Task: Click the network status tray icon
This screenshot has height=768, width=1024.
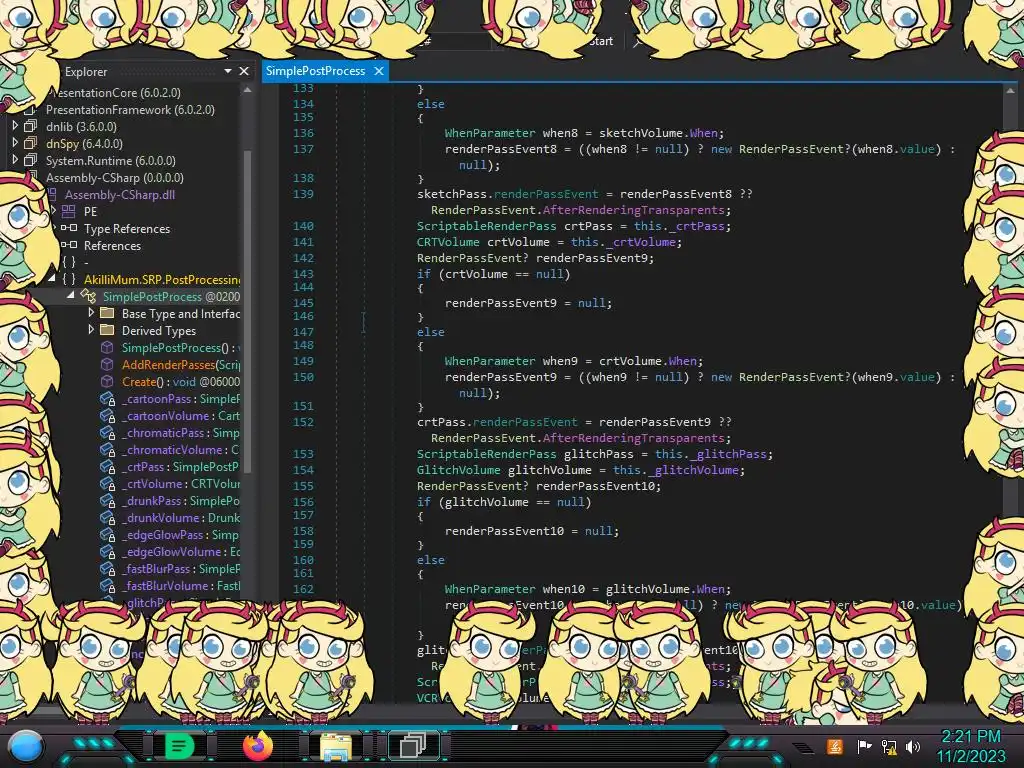Action: (889, 746)
